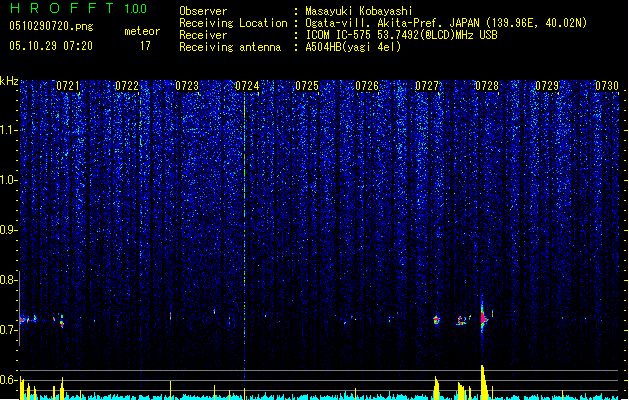Click the 'Observer' field label
Screen dimensions: 629x400
click(x=203, y=11)
